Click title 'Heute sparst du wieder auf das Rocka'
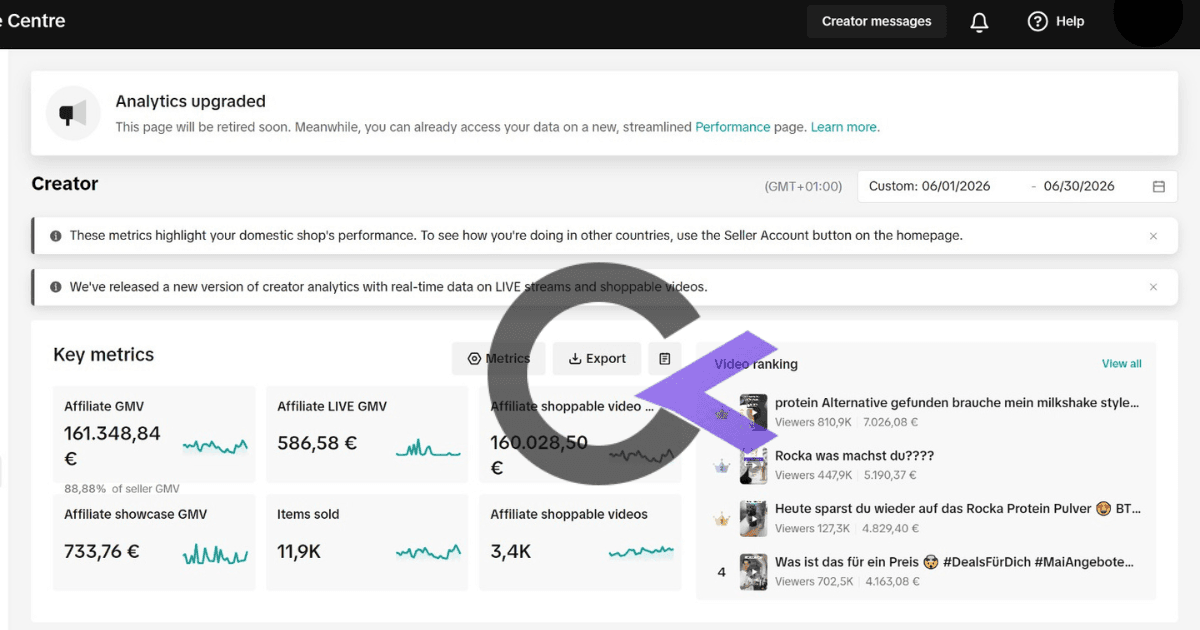1200x630 pixels. click(x=957, y=509)
